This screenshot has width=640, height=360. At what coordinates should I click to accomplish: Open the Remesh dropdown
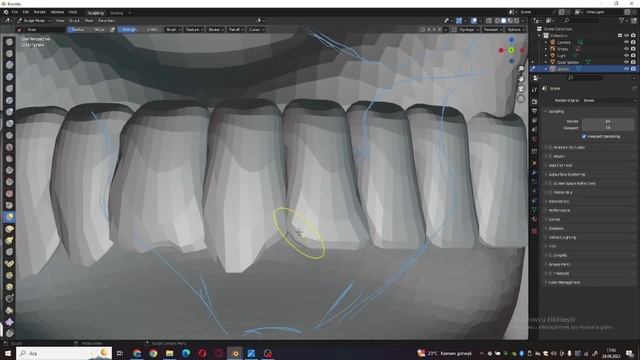[x=492, y=29]
